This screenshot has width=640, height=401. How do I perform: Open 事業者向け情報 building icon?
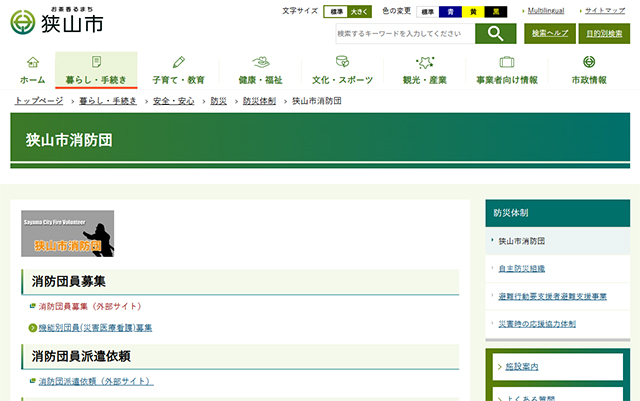point(506,62)
